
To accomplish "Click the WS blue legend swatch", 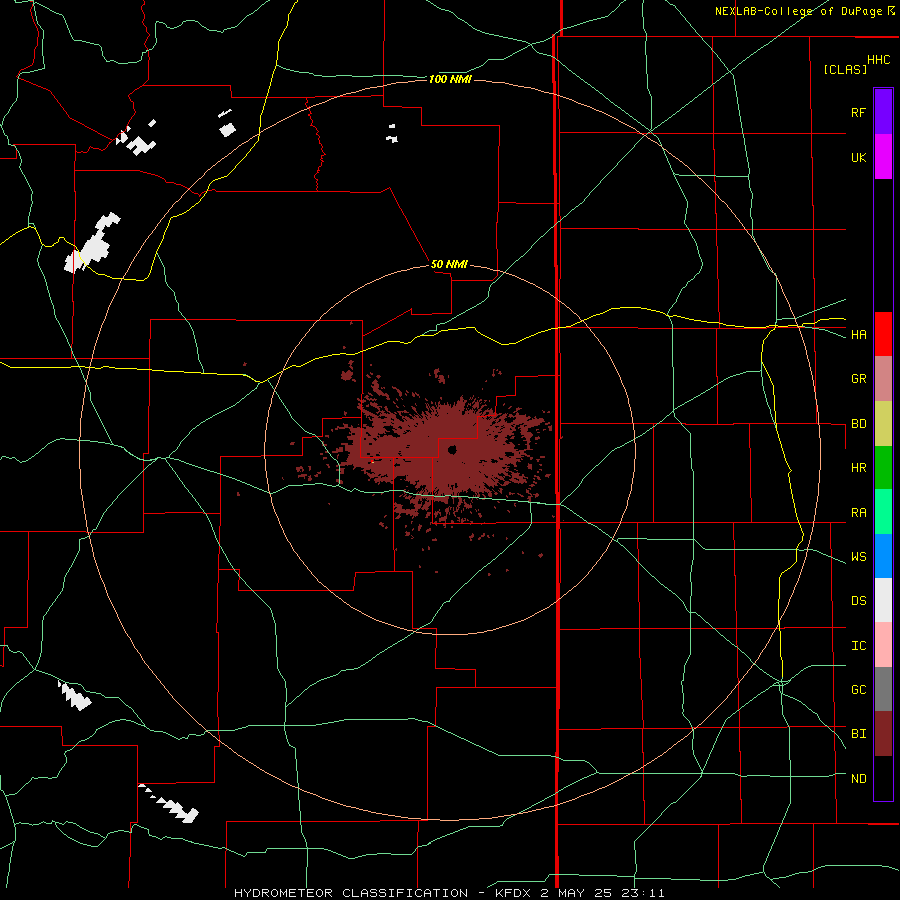I will 883,556.
